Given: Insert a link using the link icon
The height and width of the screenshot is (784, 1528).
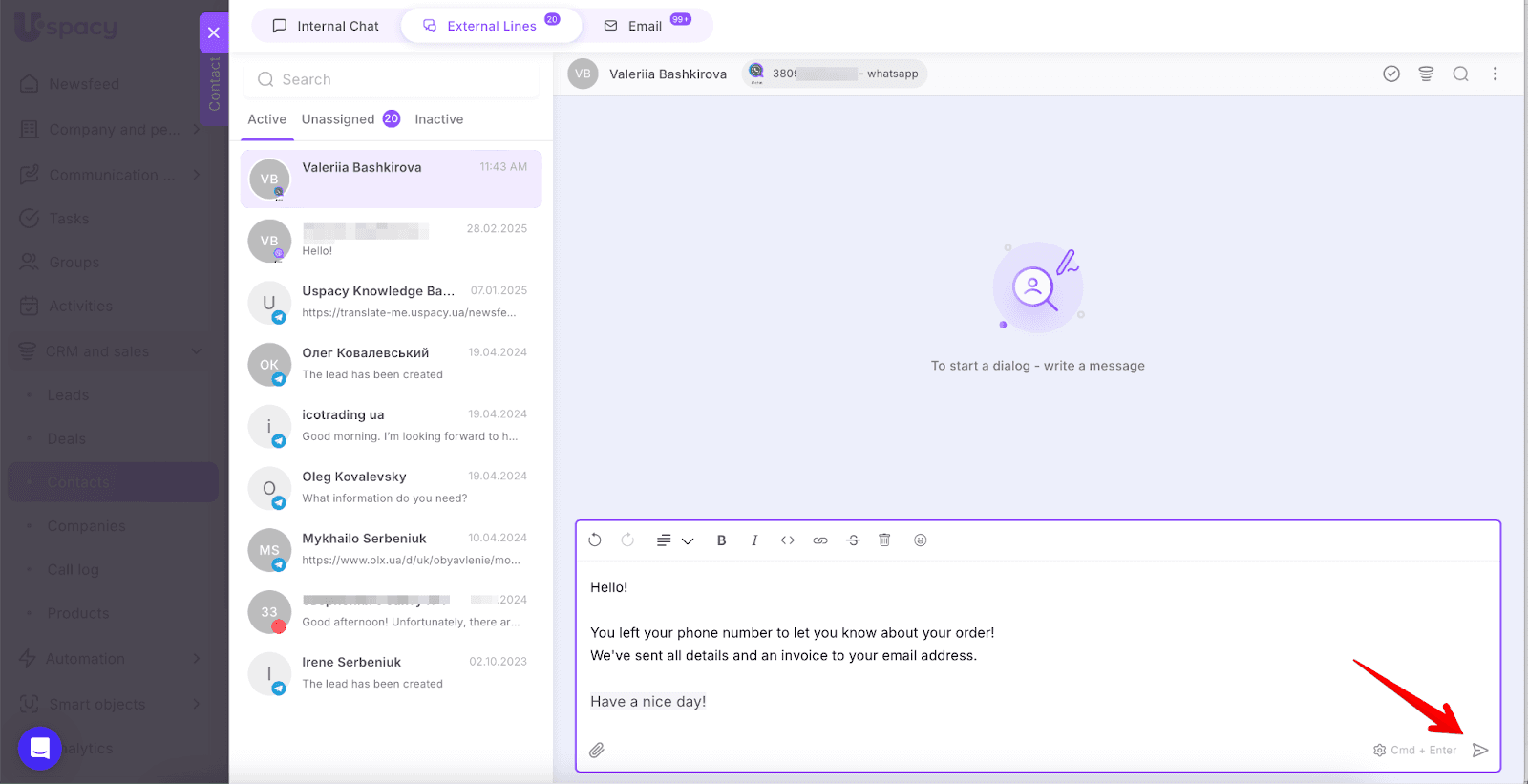Looking at the screenshot, I should point(820,540).
